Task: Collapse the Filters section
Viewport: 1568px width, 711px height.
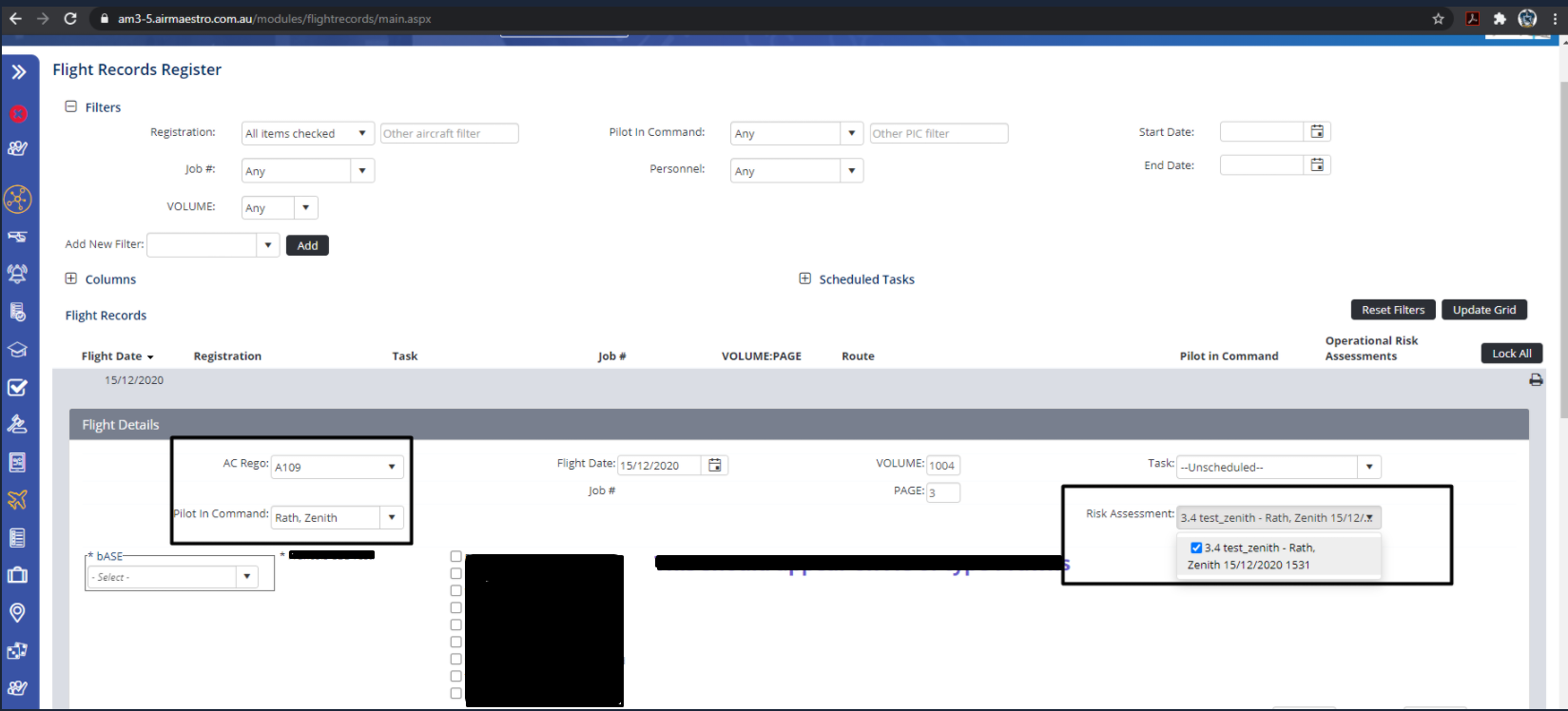Action: point(70,107)
